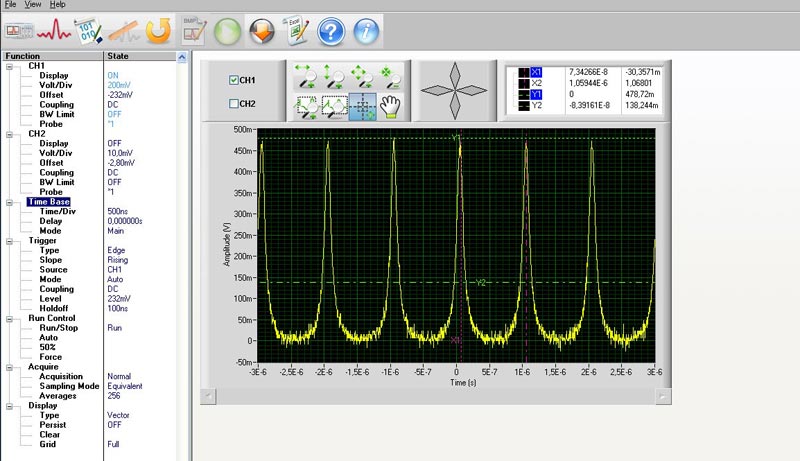Collapse the Trigger tree node
The width and height of the screenshot is (800, 461).
pos(9,241)
